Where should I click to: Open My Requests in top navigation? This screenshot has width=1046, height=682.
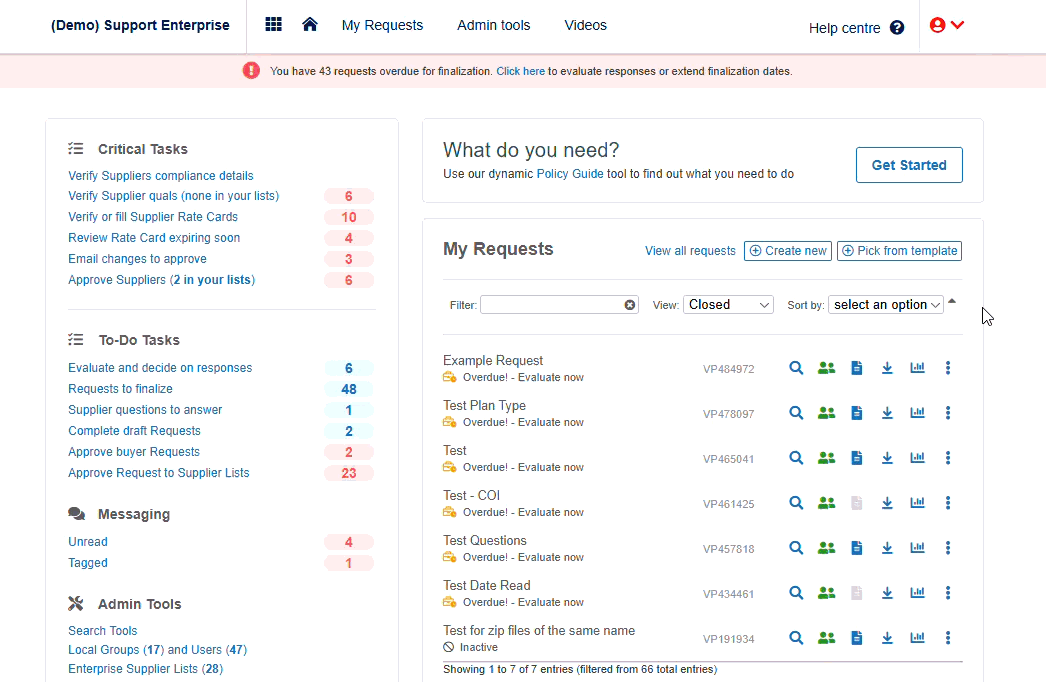pyautogui.click(x=382, y=25)
